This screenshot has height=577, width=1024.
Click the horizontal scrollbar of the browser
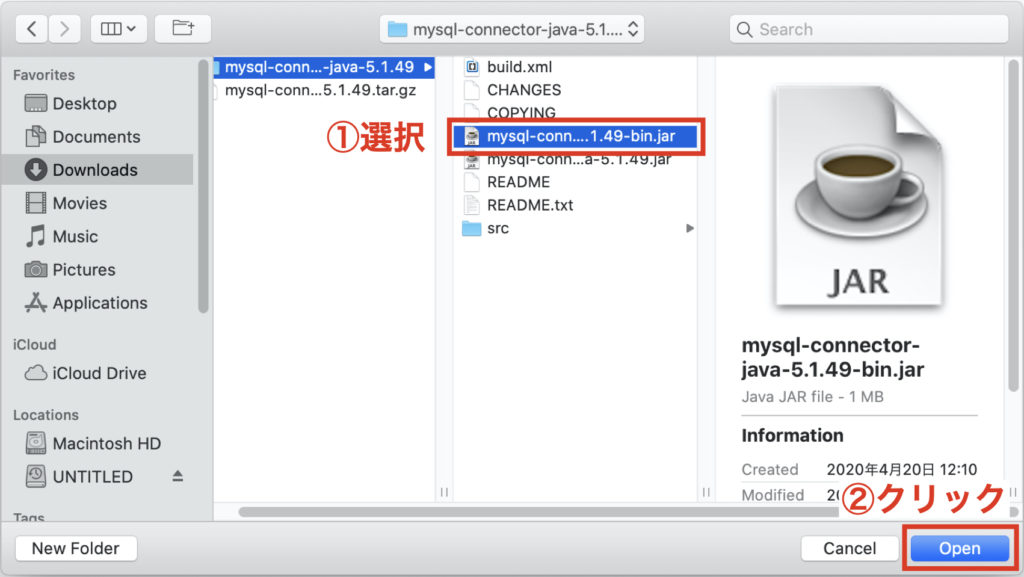539,512
